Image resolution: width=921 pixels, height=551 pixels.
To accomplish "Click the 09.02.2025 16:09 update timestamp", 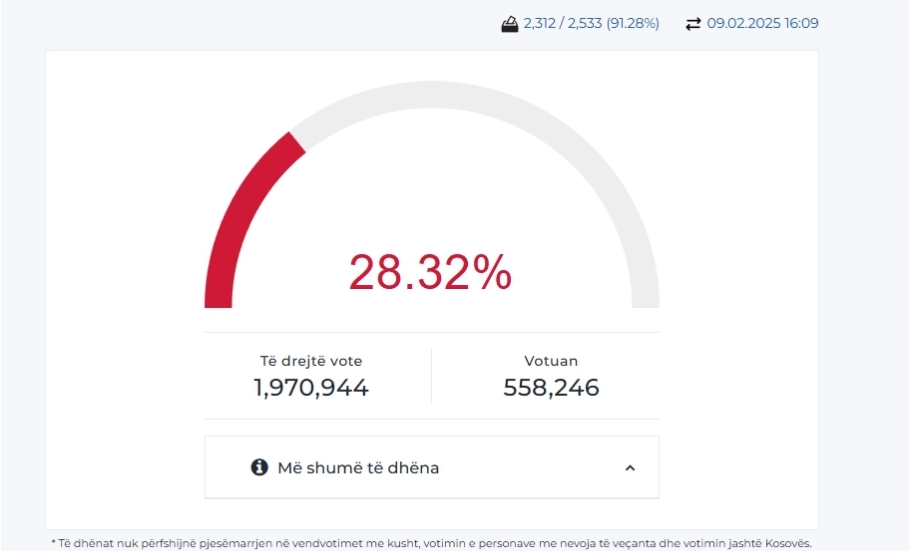I will click(762, 23).
